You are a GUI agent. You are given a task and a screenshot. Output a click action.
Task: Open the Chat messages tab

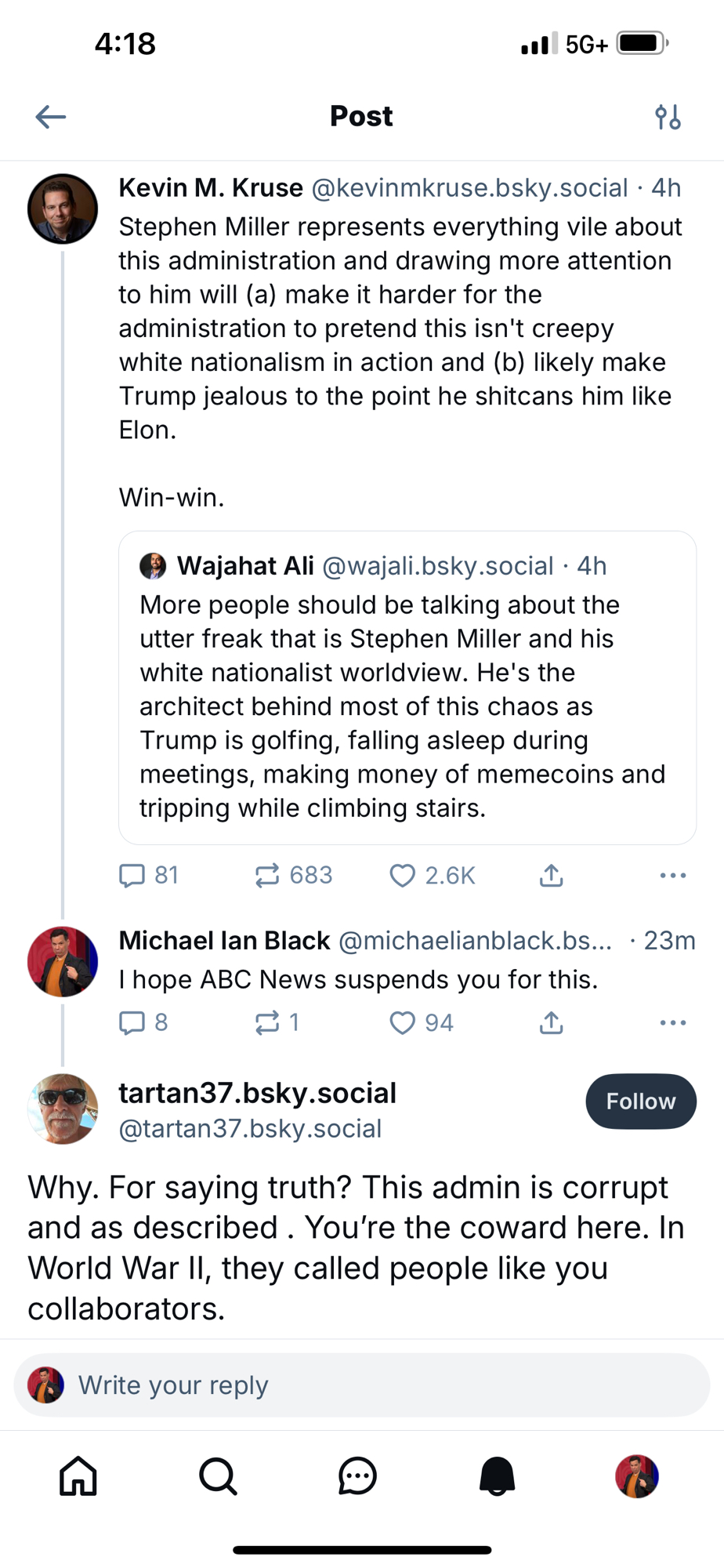pos(357,1476)
